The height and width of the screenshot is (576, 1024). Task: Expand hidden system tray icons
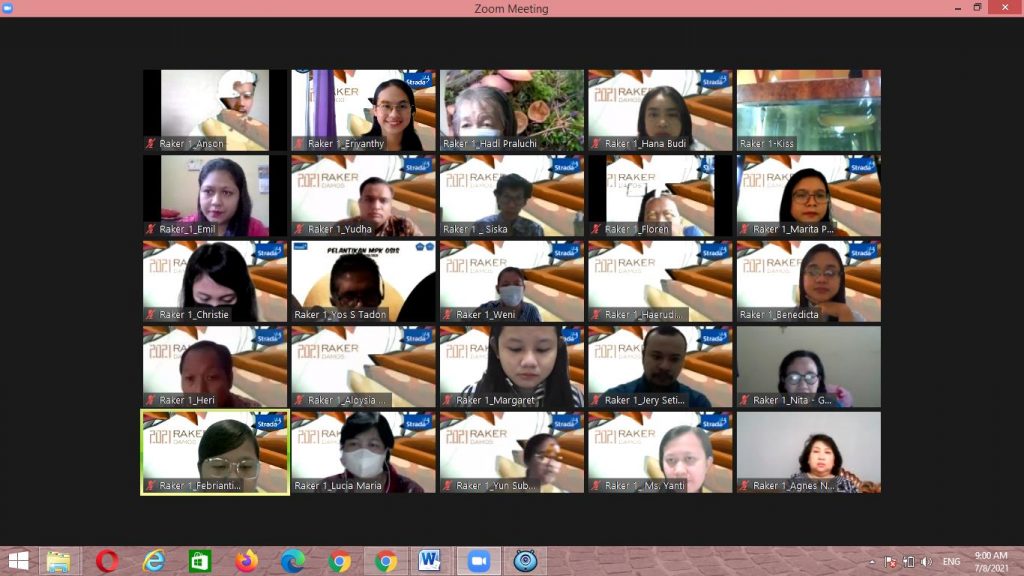click(x=872, y=562)
